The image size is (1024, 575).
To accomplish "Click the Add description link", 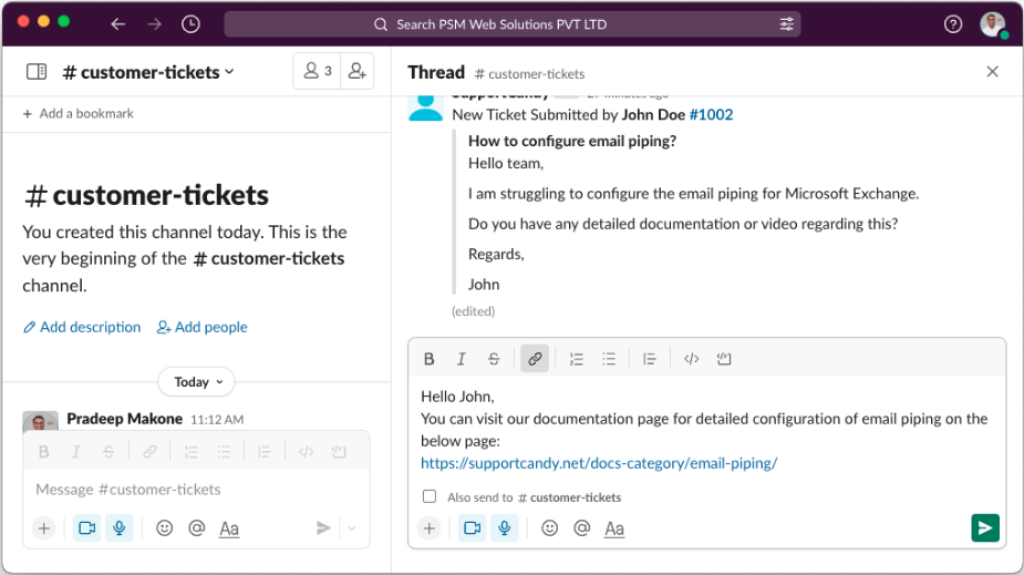I will click(82, 327).
